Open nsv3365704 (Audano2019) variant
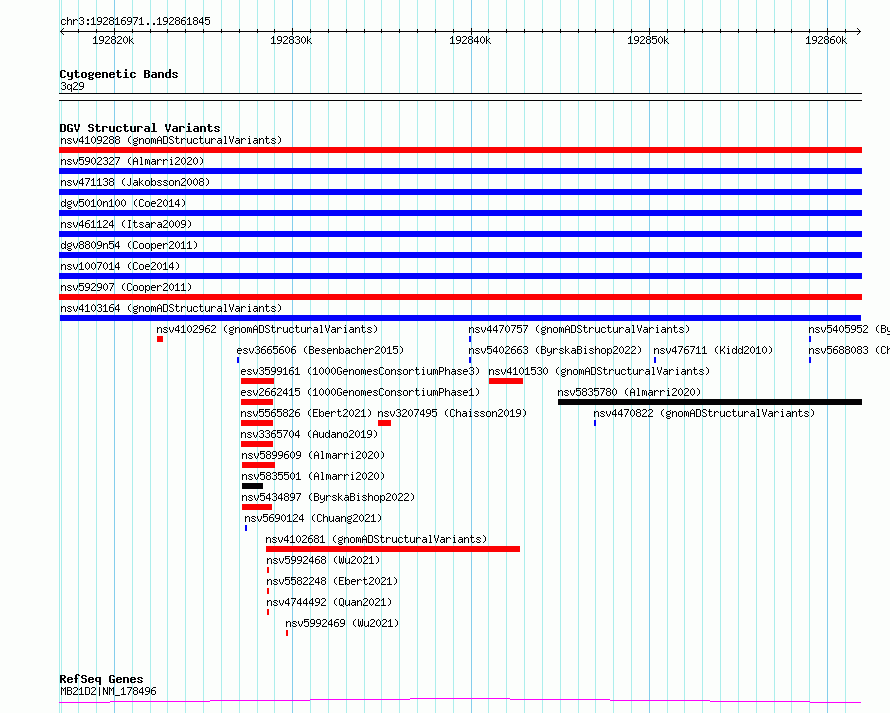The height and width of the screenshot is (713, 890). click(x=309, y=434)
